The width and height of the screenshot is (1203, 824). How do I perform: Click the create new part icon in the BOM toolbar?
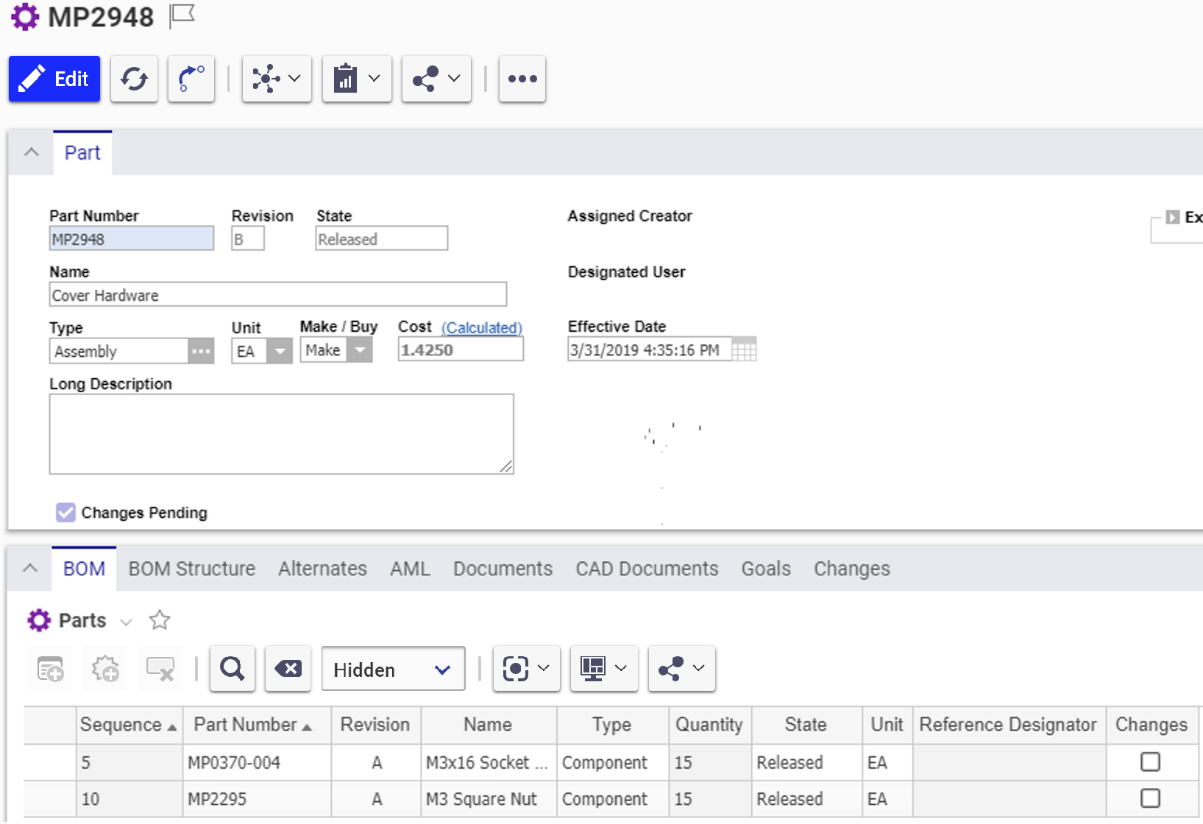(x=106, y=670)
